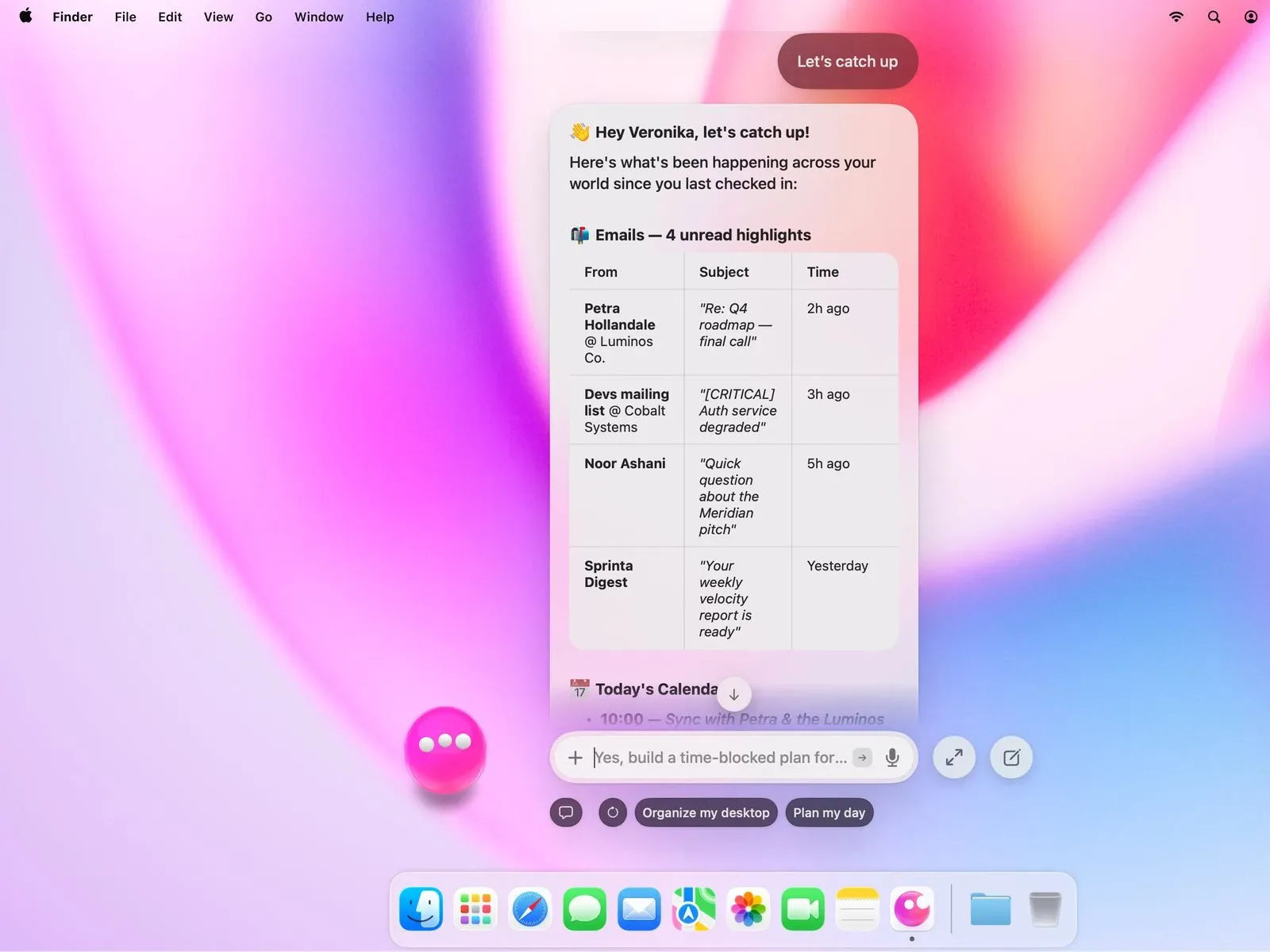Image resolution: width=1270 pixels, height=952 pixels.
Task: Open Notes from the dock
Action: [x=857, y=909]
